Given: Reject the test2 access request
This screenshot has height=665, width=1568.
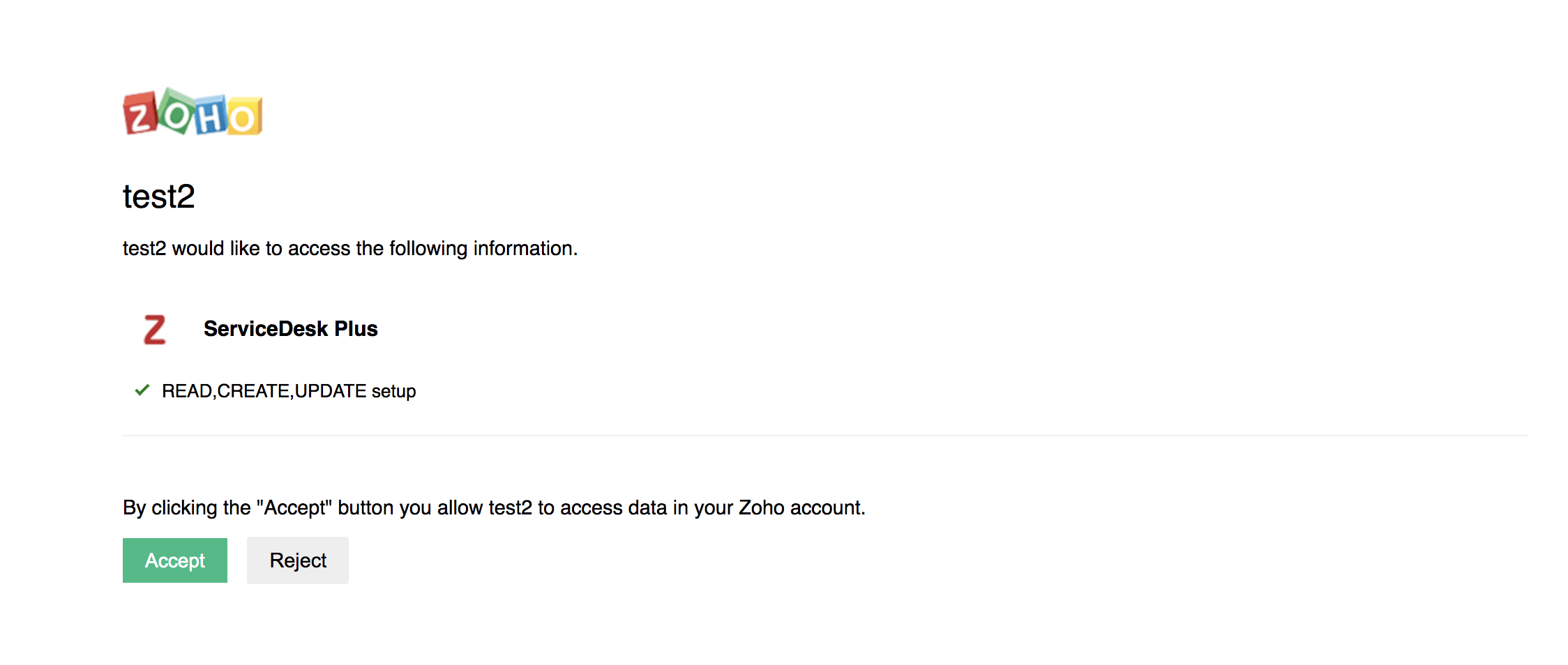Looking at the screenshot, I should pyautogui.click(x=298, y=560).
